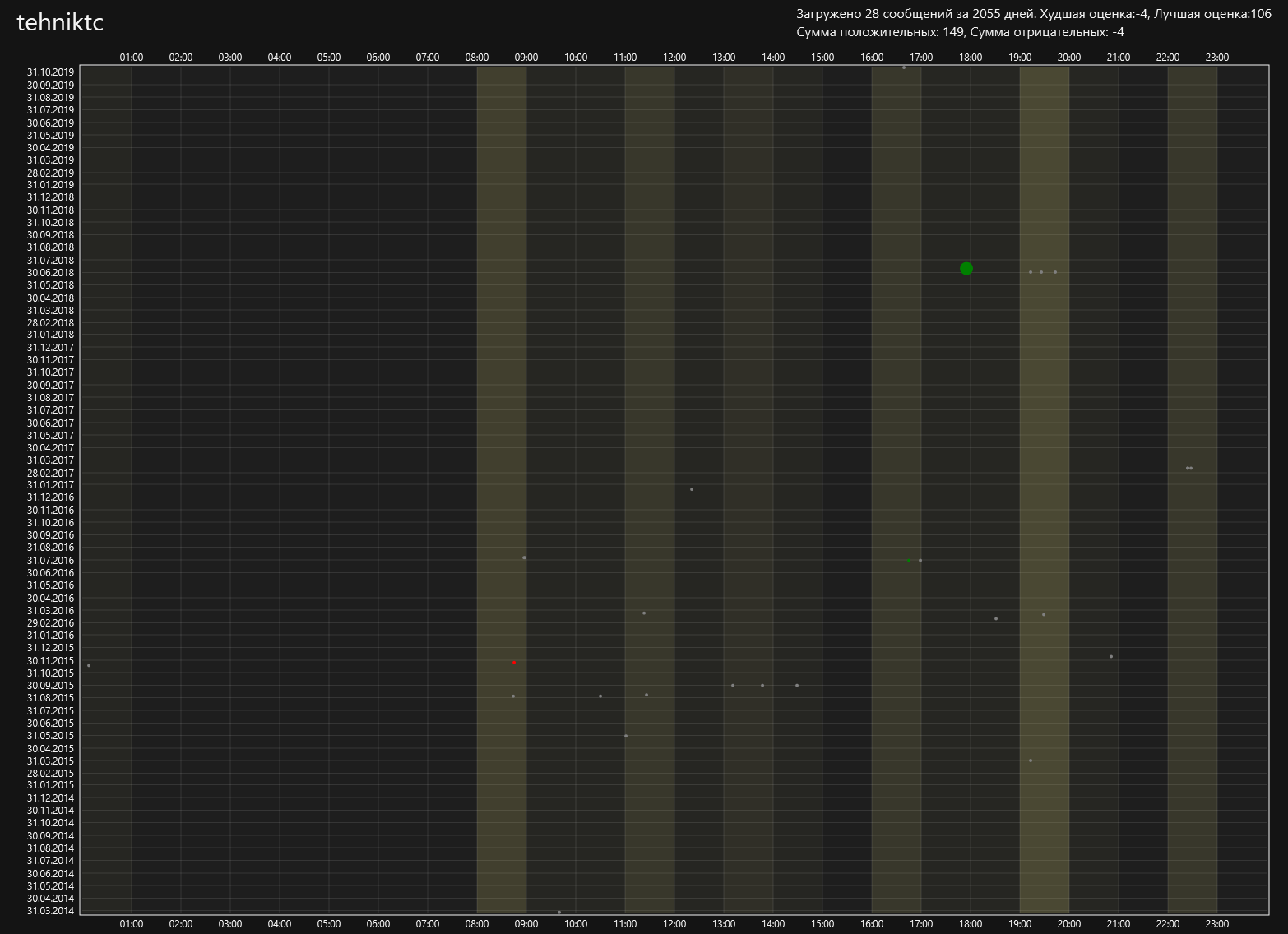Select gray dot near 14:30 on 30.09.2015
The image size is (1288, 934).
[797, 685]
